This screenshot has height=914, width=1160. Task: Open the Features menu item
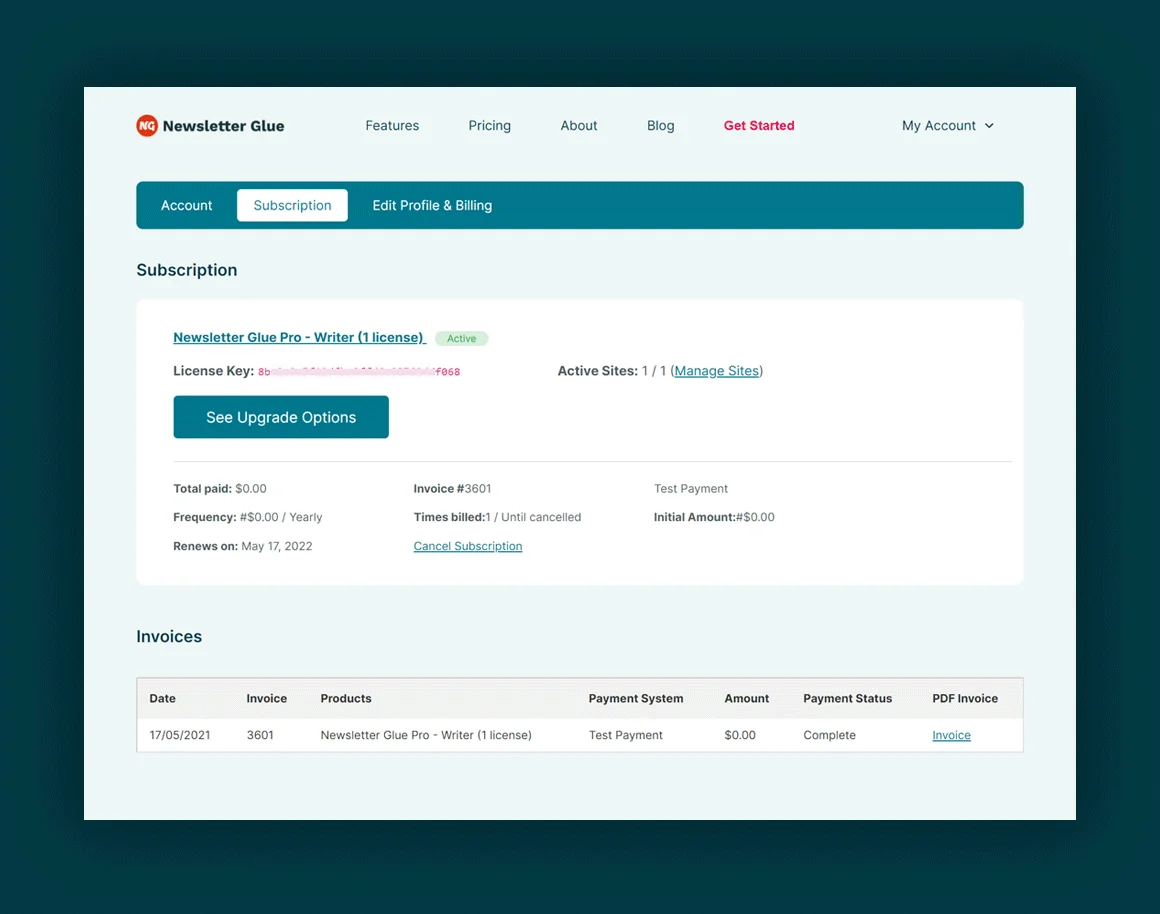(392, 126)
